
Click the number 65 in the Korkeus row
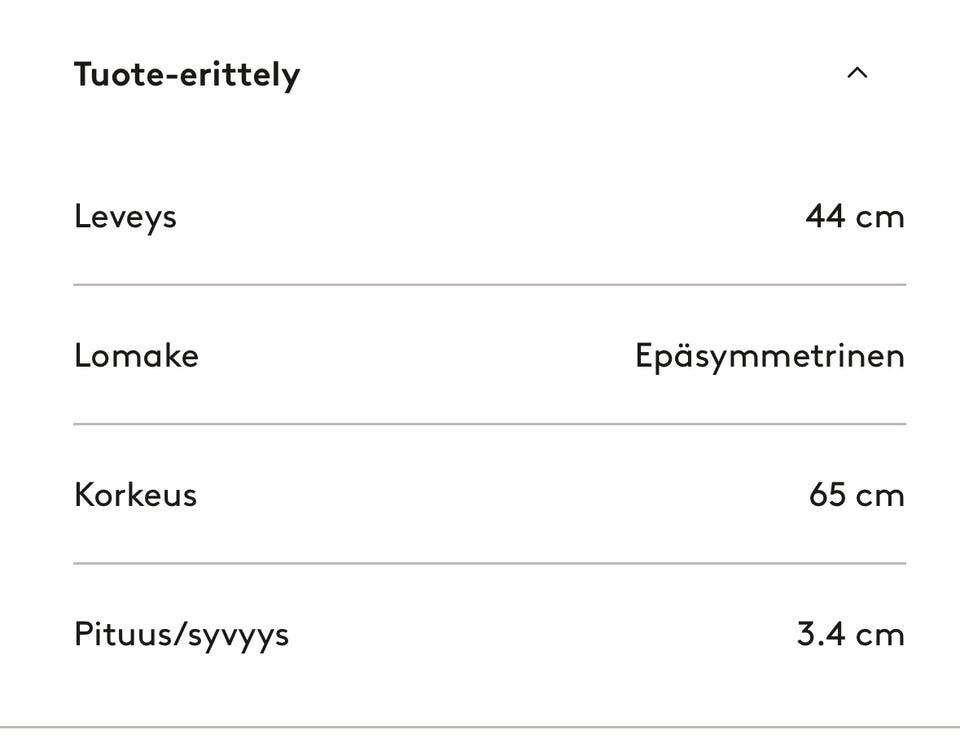[827, 495]
